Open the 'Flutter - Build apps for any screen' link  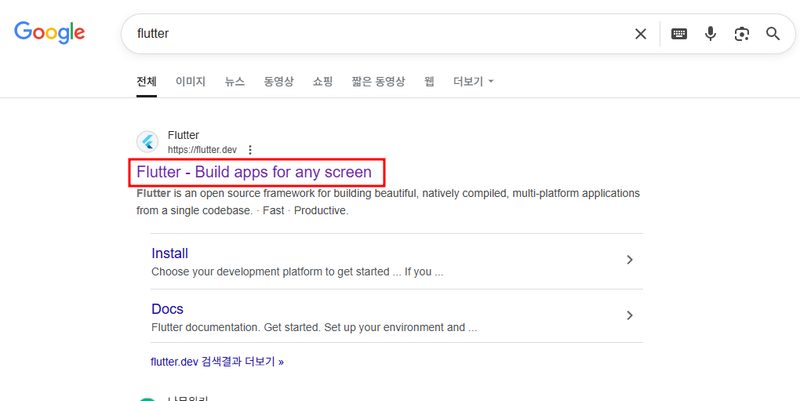click(254, 172)
